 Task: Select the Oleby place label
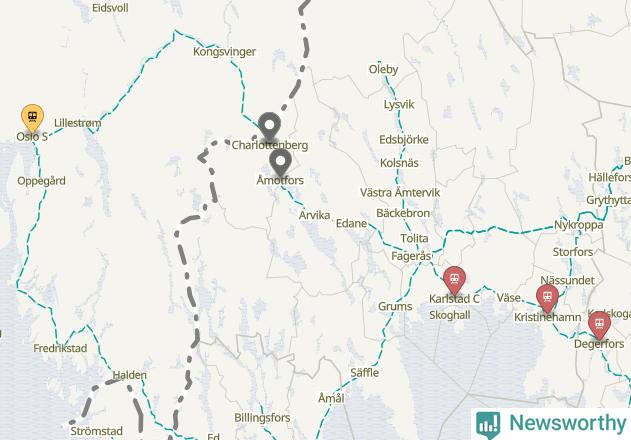(383, 69)
